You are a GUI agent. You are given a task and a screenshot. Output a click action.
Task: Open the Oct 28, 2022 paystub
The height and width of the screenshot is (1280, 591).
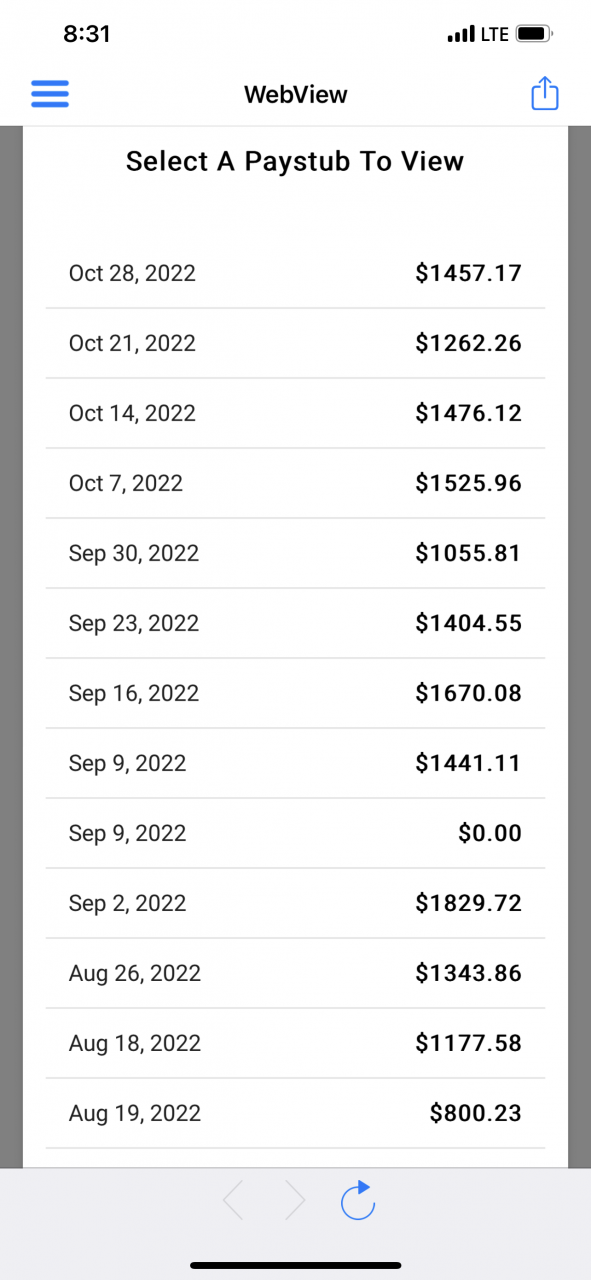295,273
